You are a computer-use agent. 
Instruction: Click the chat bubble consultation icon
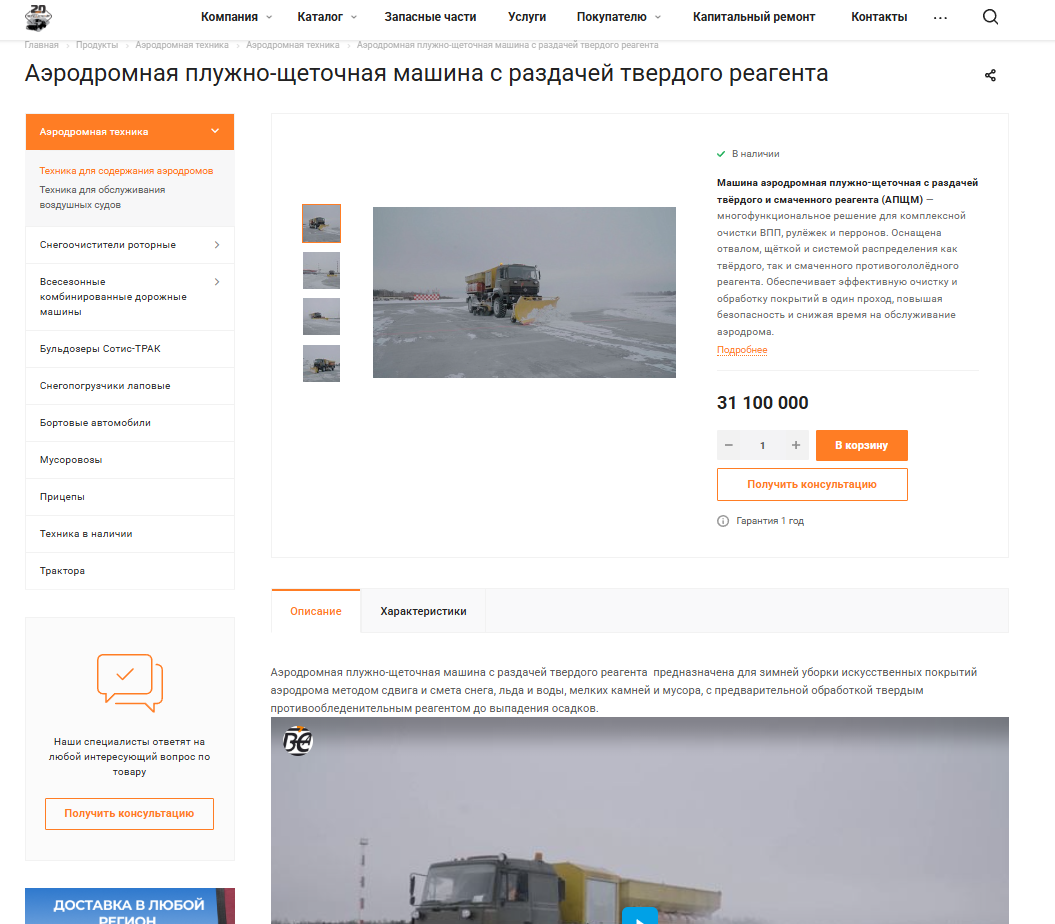click(129, 682)
